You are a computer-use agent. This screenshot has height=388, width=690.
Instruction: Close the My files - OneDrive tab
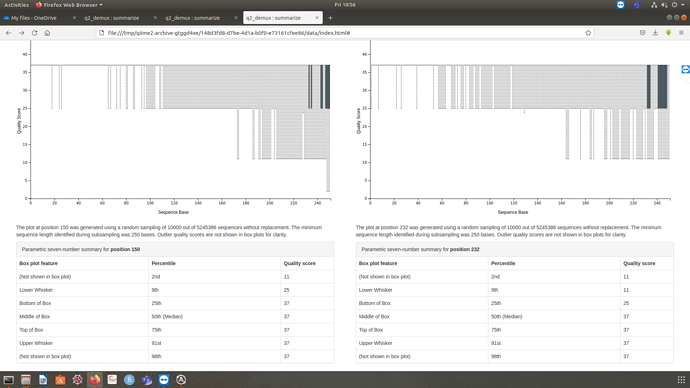pyautogui.click(x=74, y=18)
